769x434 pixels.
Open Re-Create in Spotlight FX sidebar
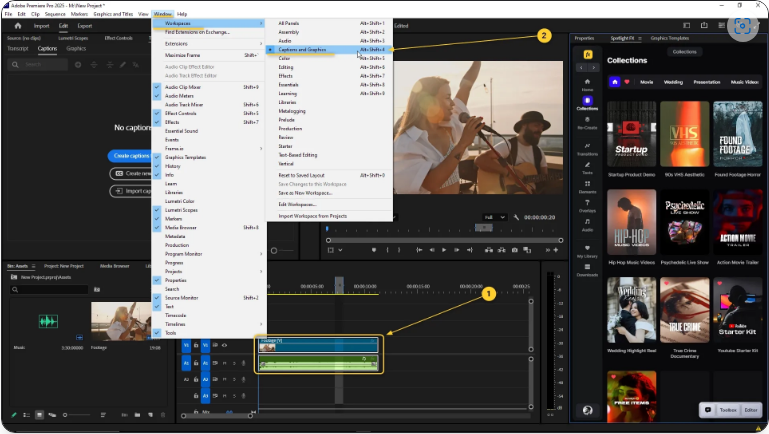coord(587,123)
